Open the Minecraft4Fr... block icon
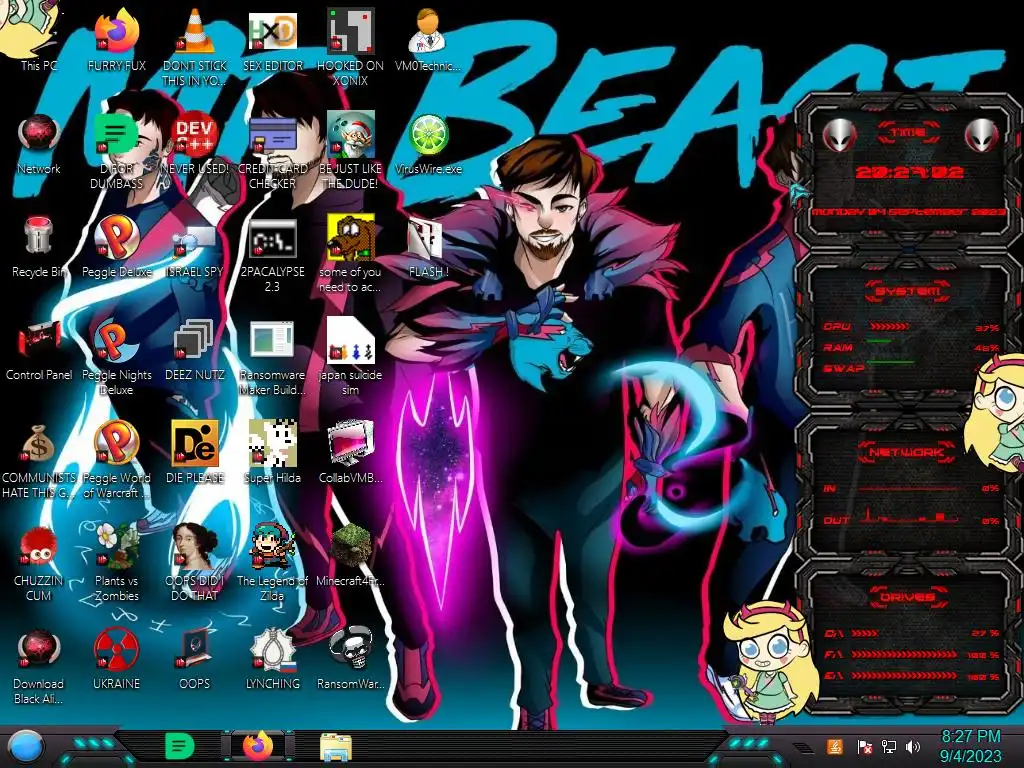The width and height of the screenshot is (1024, 768). (x=350, y=556)
